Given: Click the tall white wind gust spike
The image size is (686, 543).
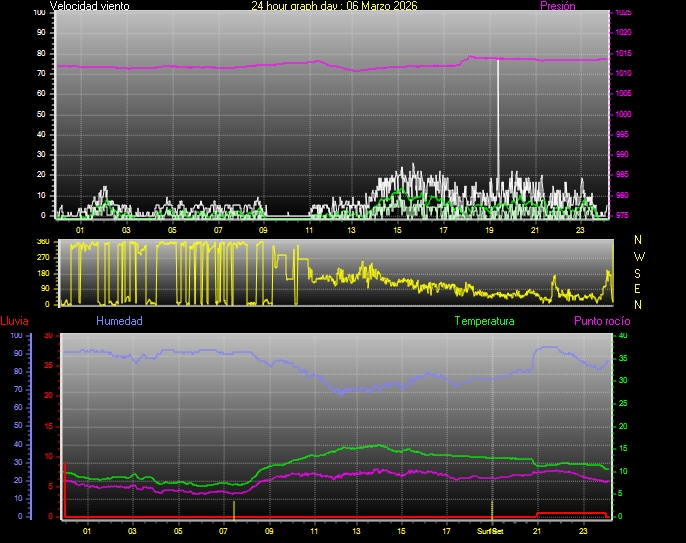Looking at the screenshot, I should (498, 120).
